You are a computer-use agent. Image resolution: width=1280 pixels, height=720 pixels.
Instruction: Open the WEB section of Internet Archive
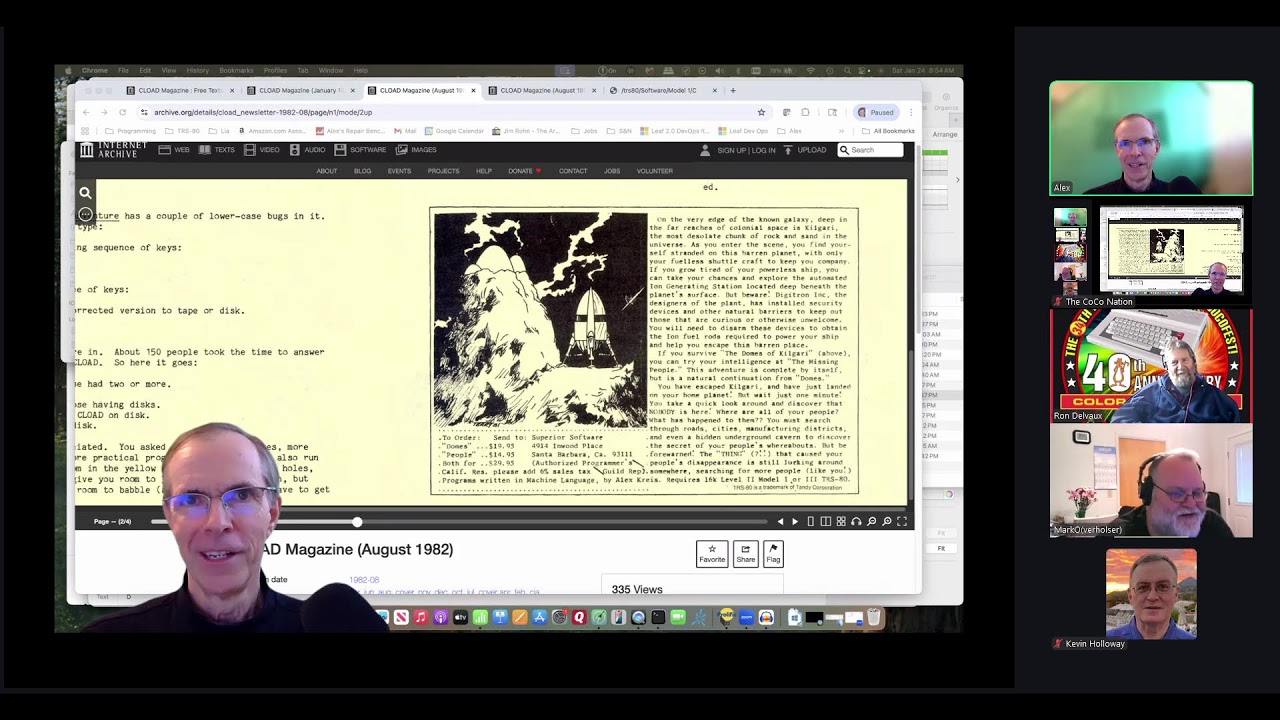(174, 150)
